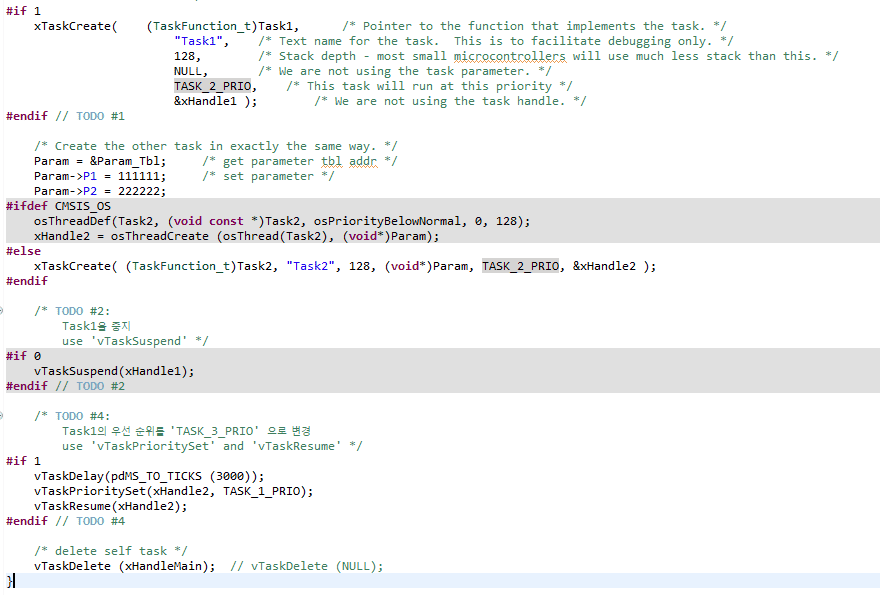
Task: Click the vTaskPrioritySet statement
Action: [x=174, y=491]
